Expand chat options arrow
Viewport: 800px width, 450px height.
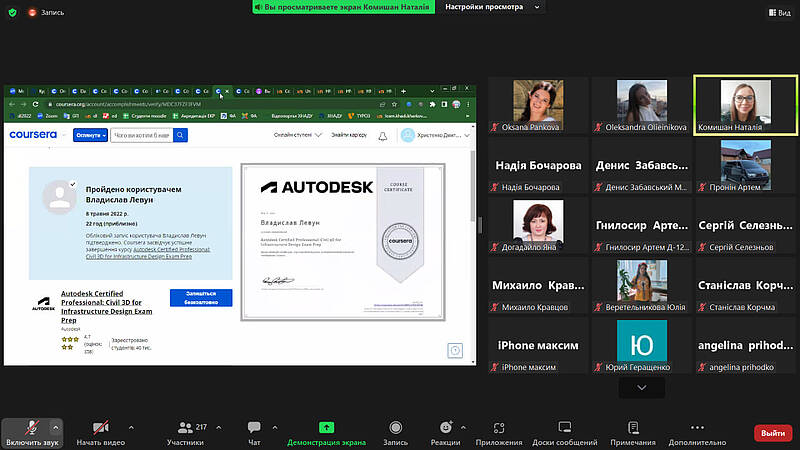click(274, 428)
